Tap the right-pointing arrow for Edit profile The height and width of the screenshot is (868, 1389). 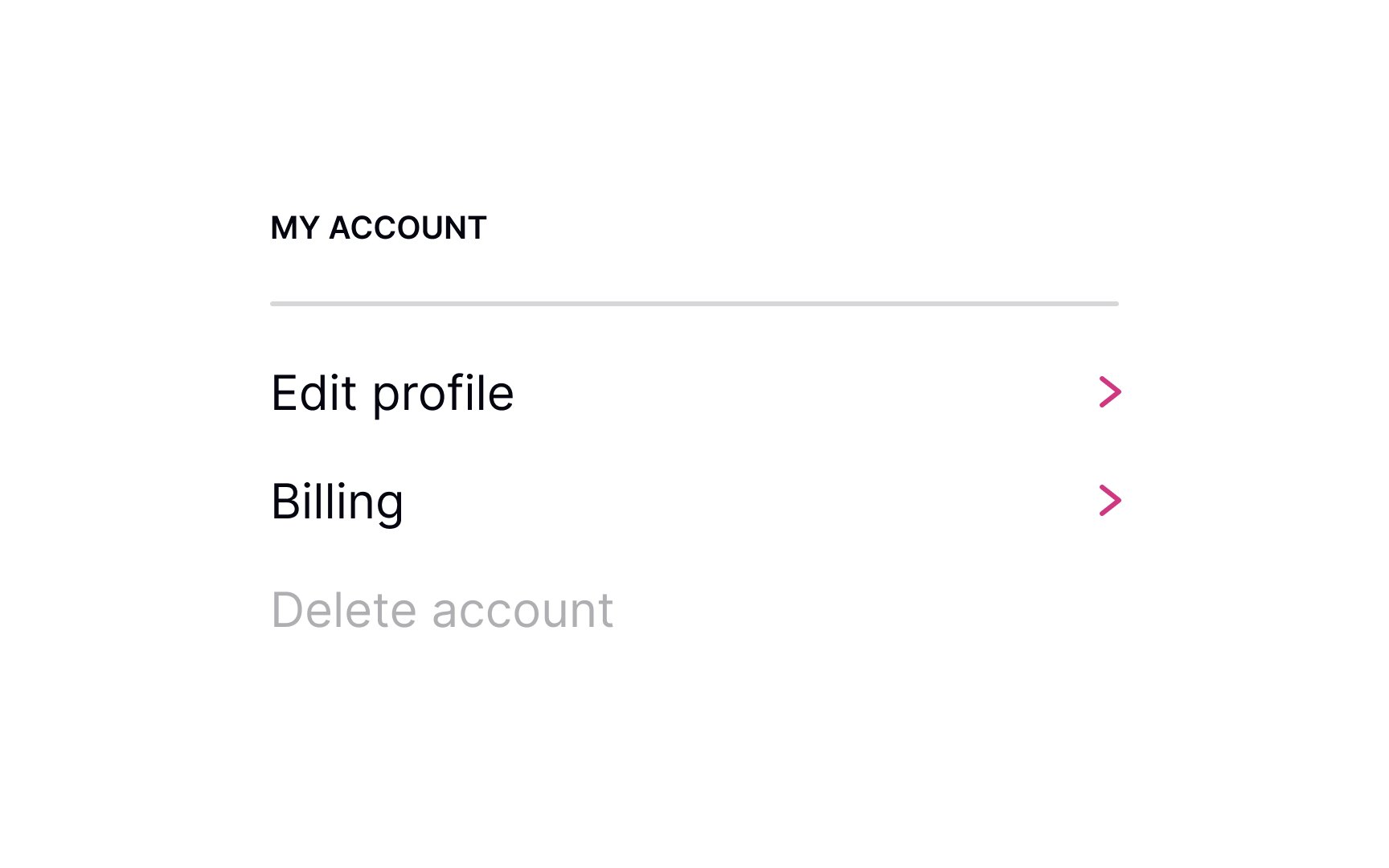point(1110,392)
